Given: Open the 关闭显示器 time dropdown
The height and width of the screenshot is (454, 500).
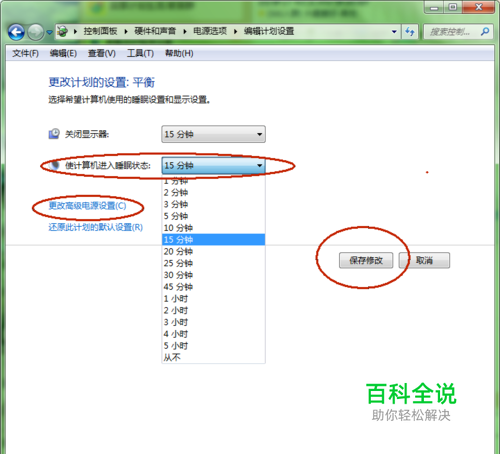Looking at the screenshot, I should [x=213, y=134].
